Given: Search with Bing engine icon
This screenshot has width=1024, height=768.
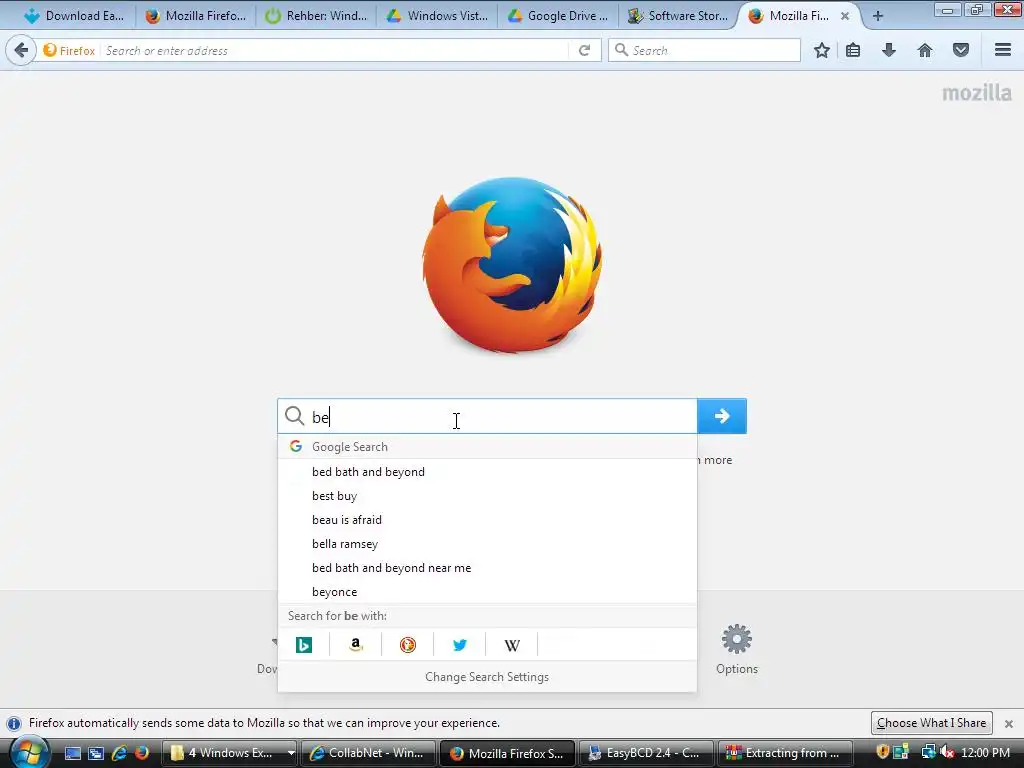Looking at the screenshot, I should tap(304, 645).
